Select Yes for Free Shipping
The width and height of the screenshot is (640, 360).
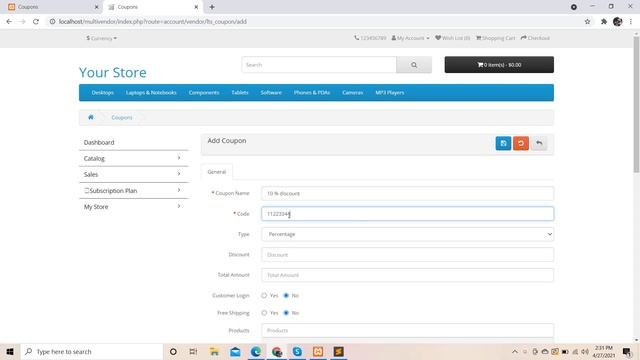264,313
